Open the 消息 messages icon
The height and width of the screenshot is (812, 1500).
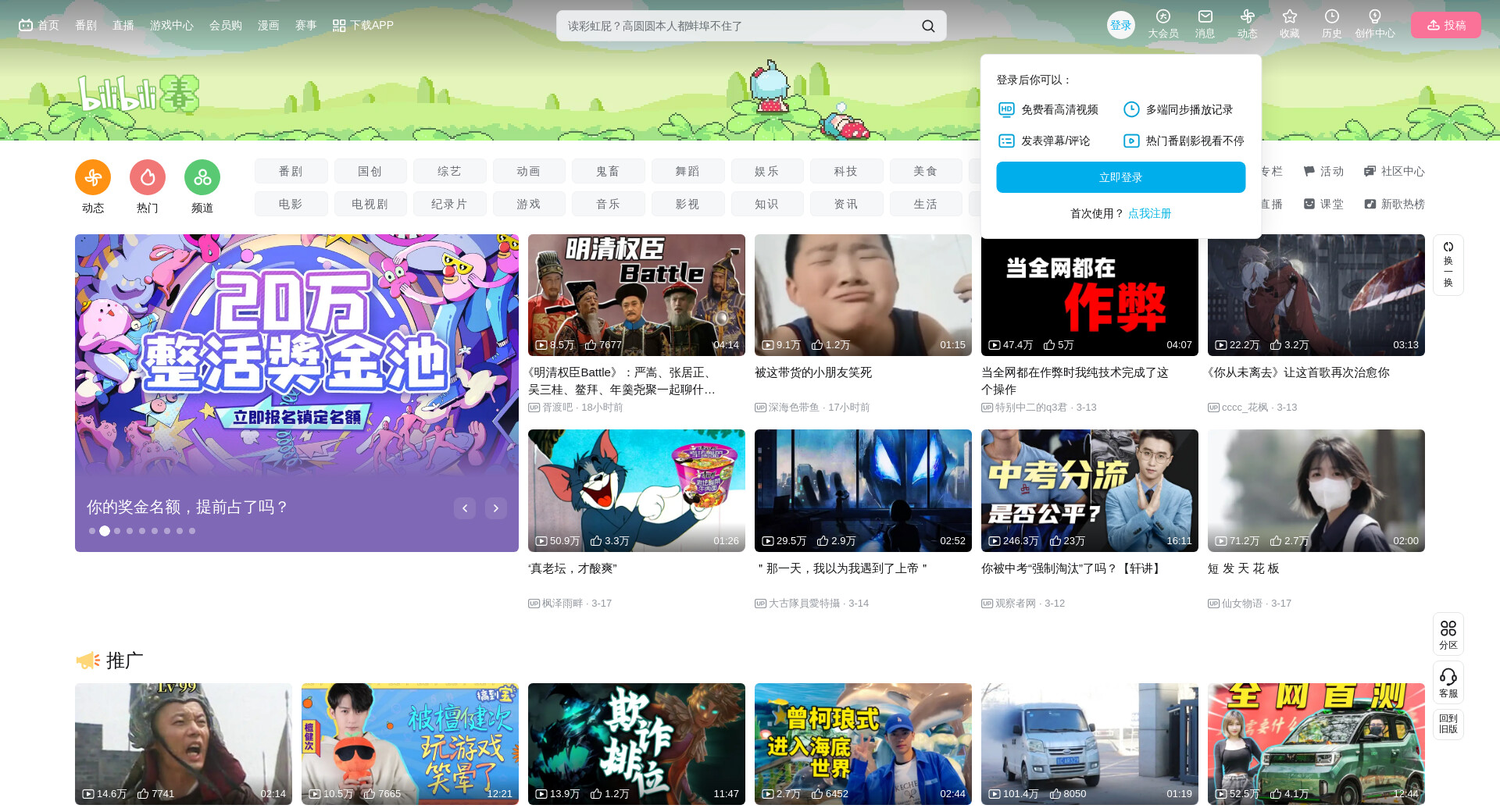coord(1205,16)
